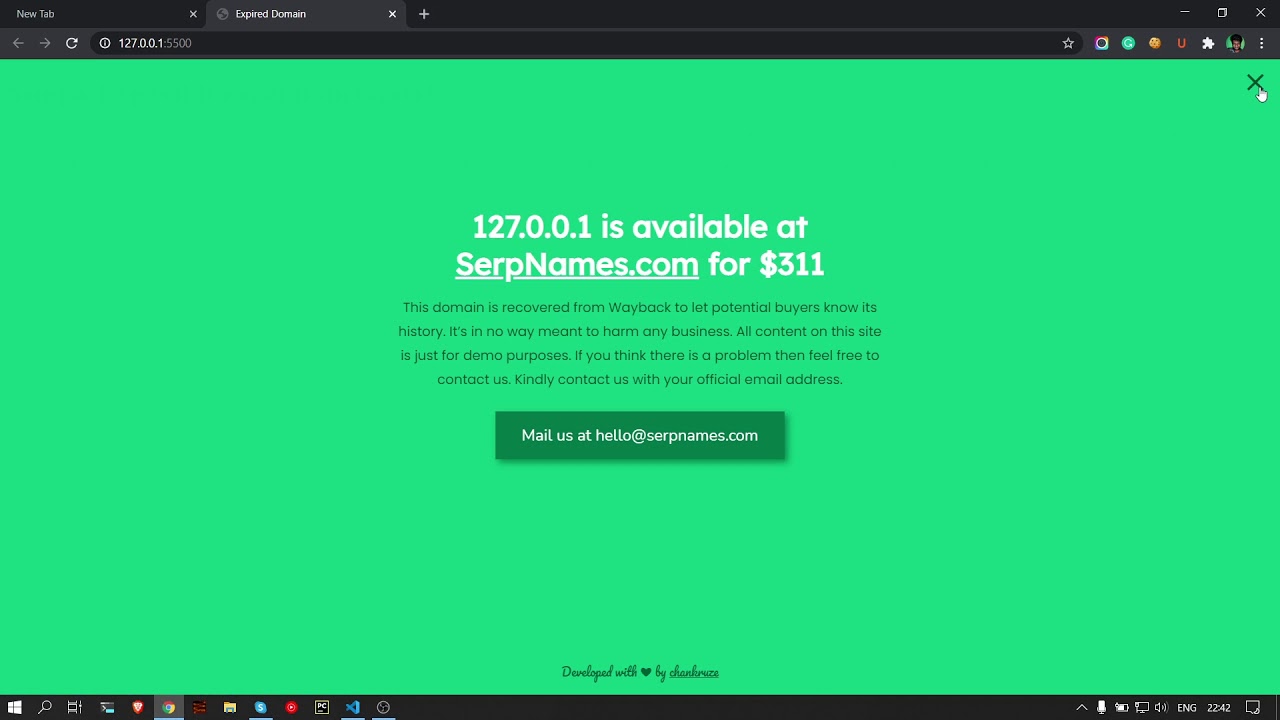Open a new browser tab with plus button
The height and width of the screenshot is (720, 1280).
coord(424,14)
